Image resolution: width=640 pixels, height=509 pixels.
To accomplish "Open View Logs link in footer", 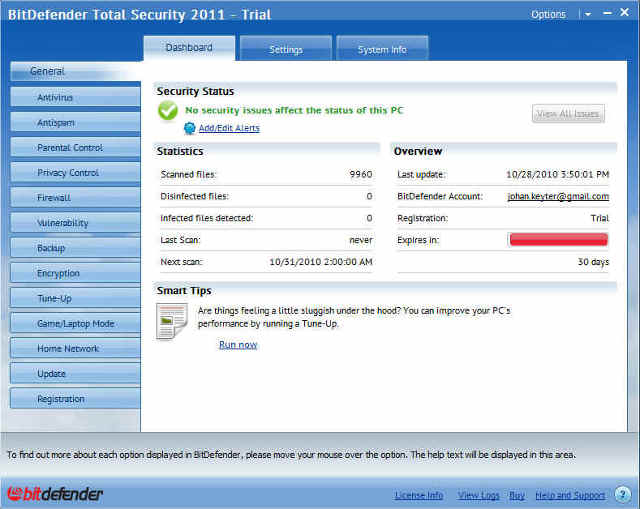I will [x=478, y=495].
